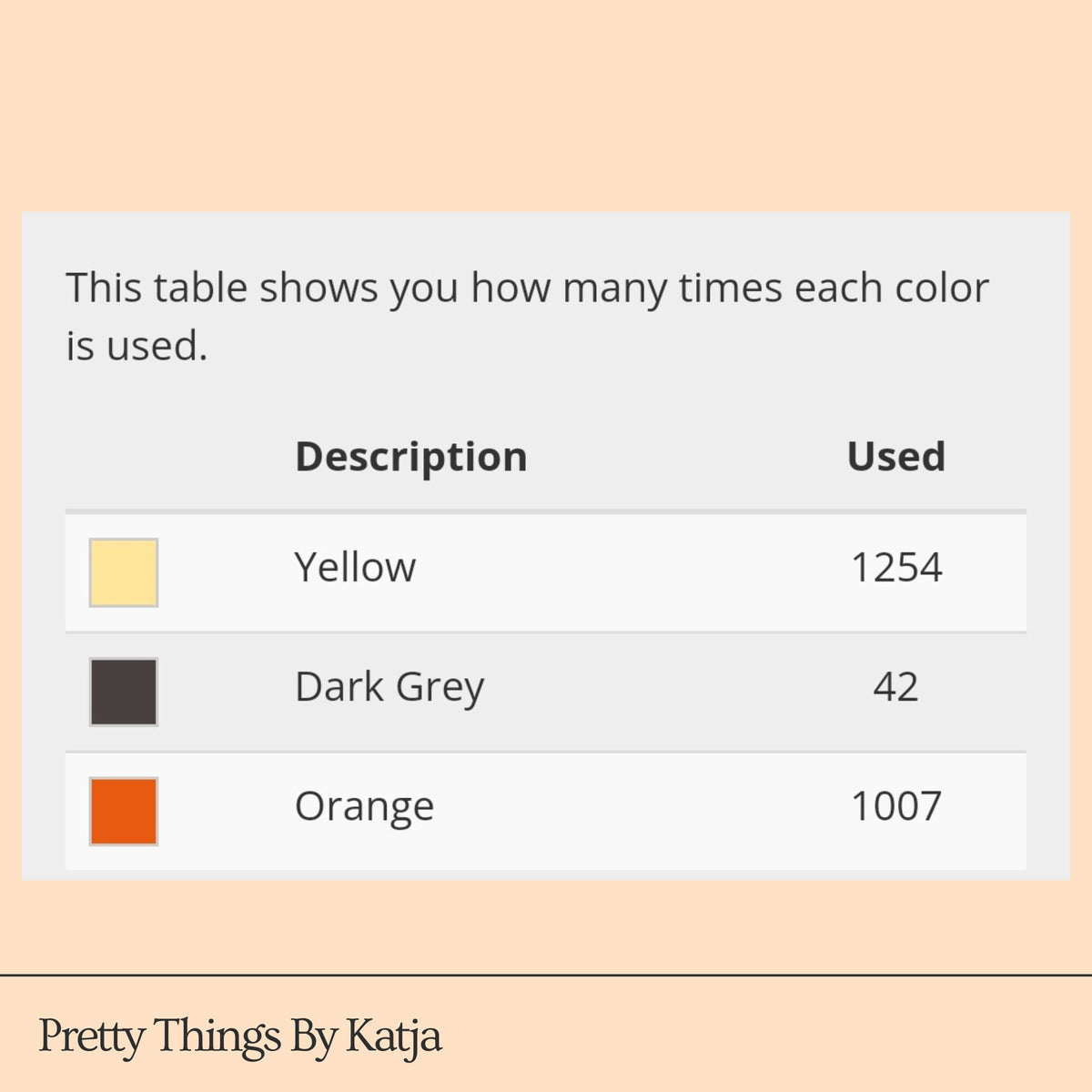Click "is used." on the second intro line
1092x1092 pixels.
click(x=136, y=347)
